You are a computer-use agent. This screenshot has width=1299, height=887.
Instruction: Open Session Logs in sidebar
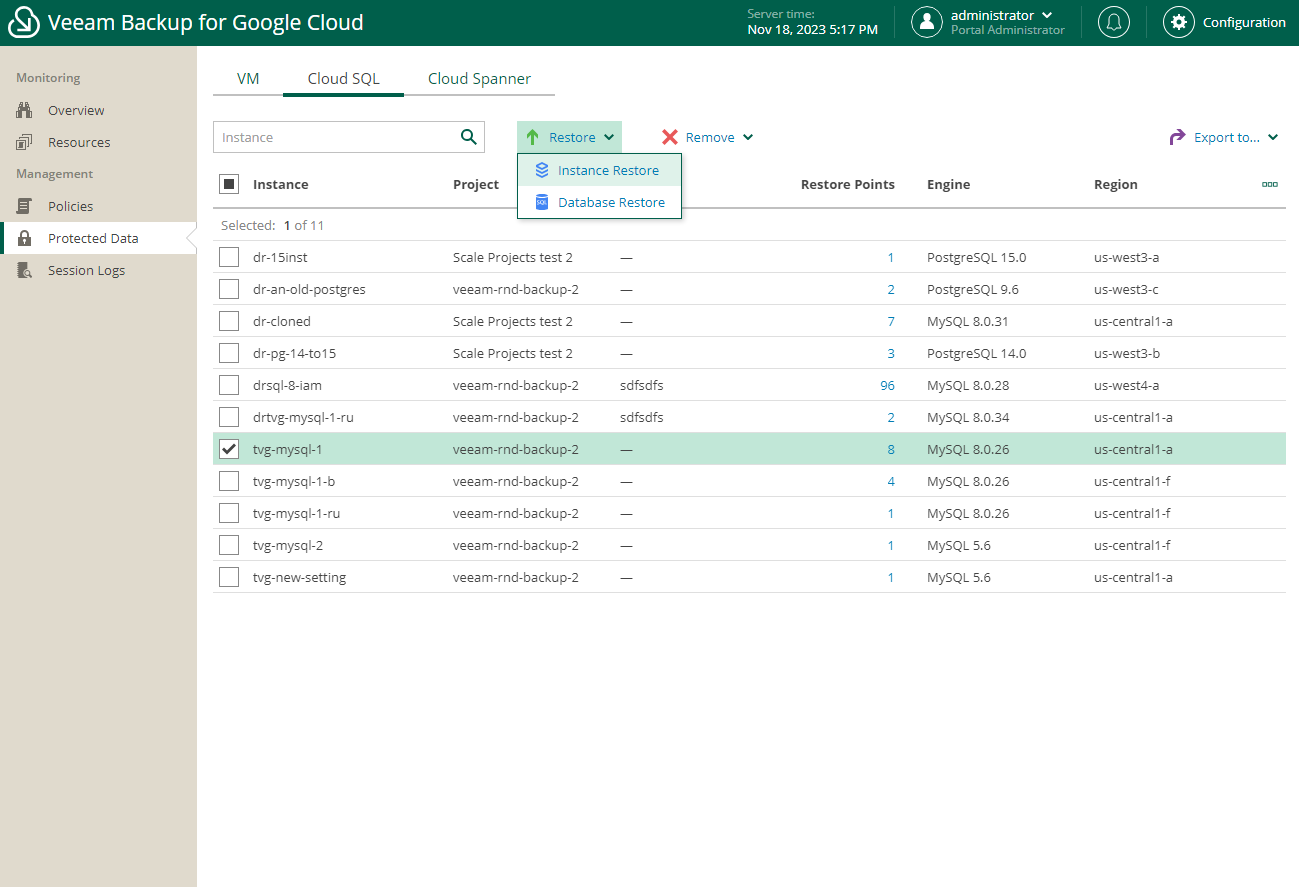coord(86,270)
